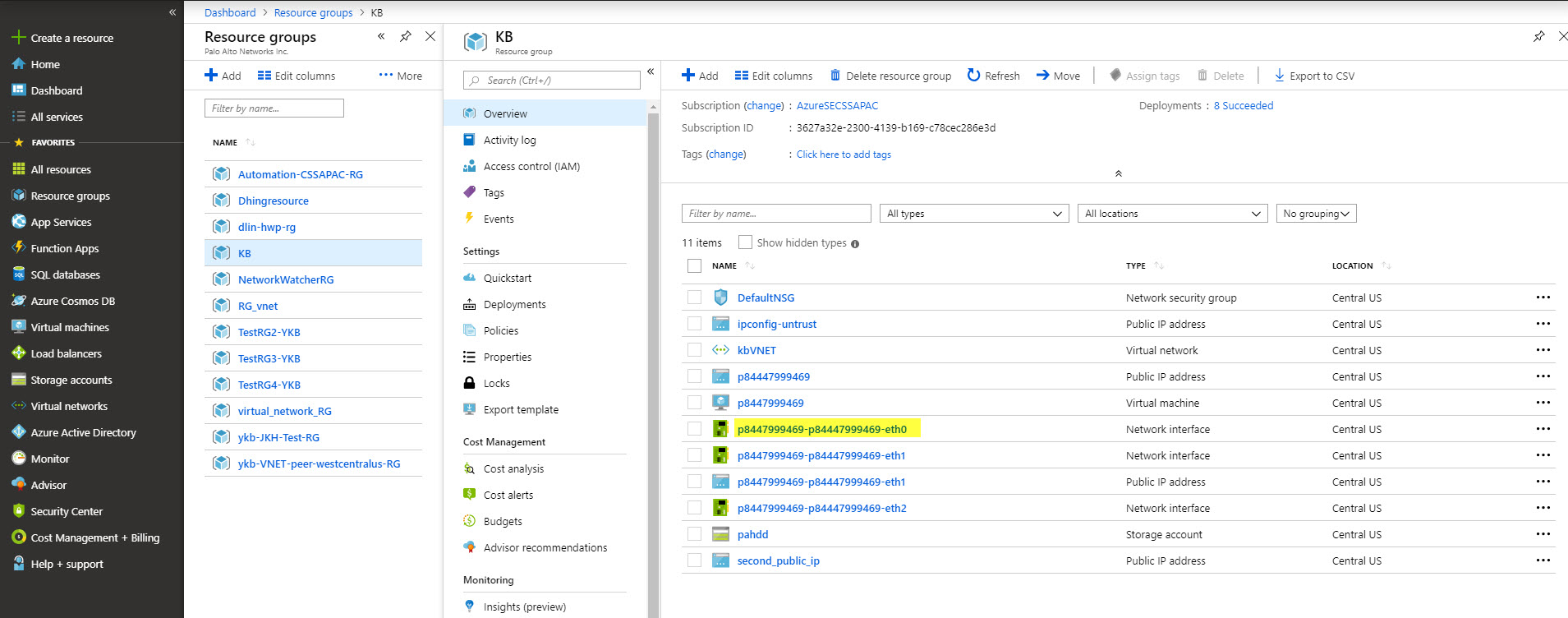The image size is (1568, 618).
Task: Click the pahdd storage account icon
Action: [720, 534]
